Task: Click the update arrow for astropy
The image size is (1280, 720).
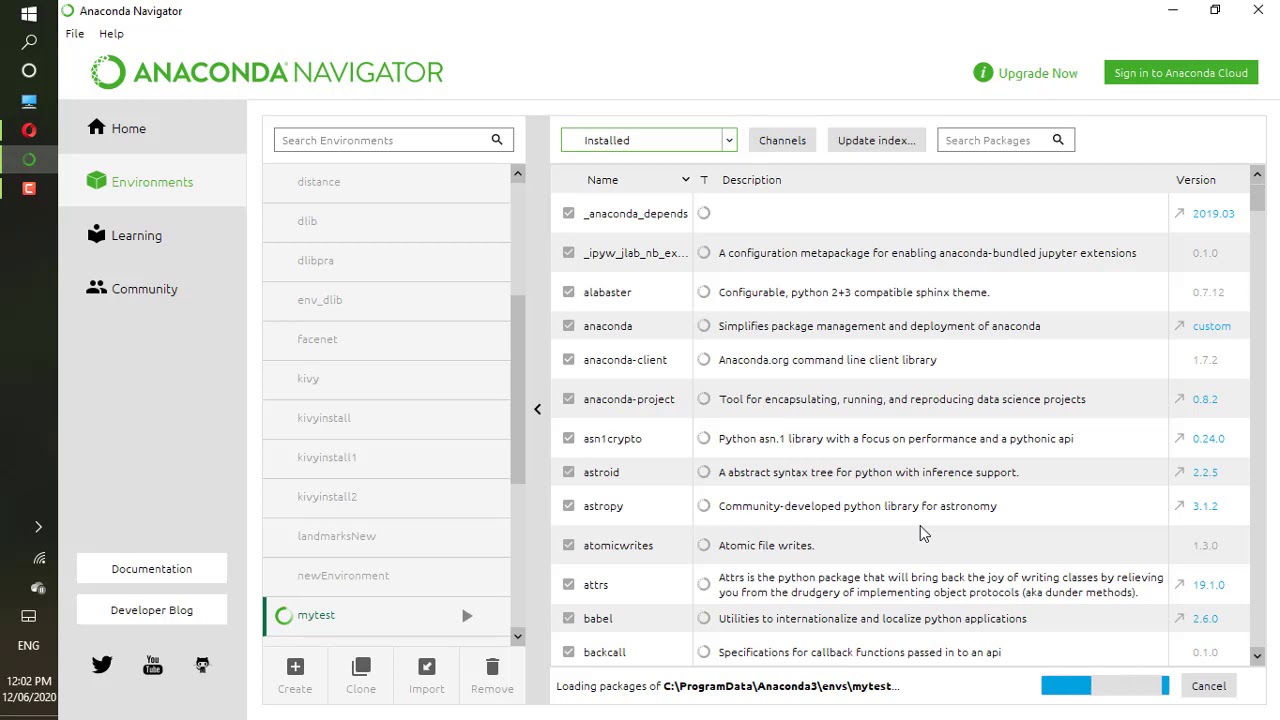Action: 1180,506
